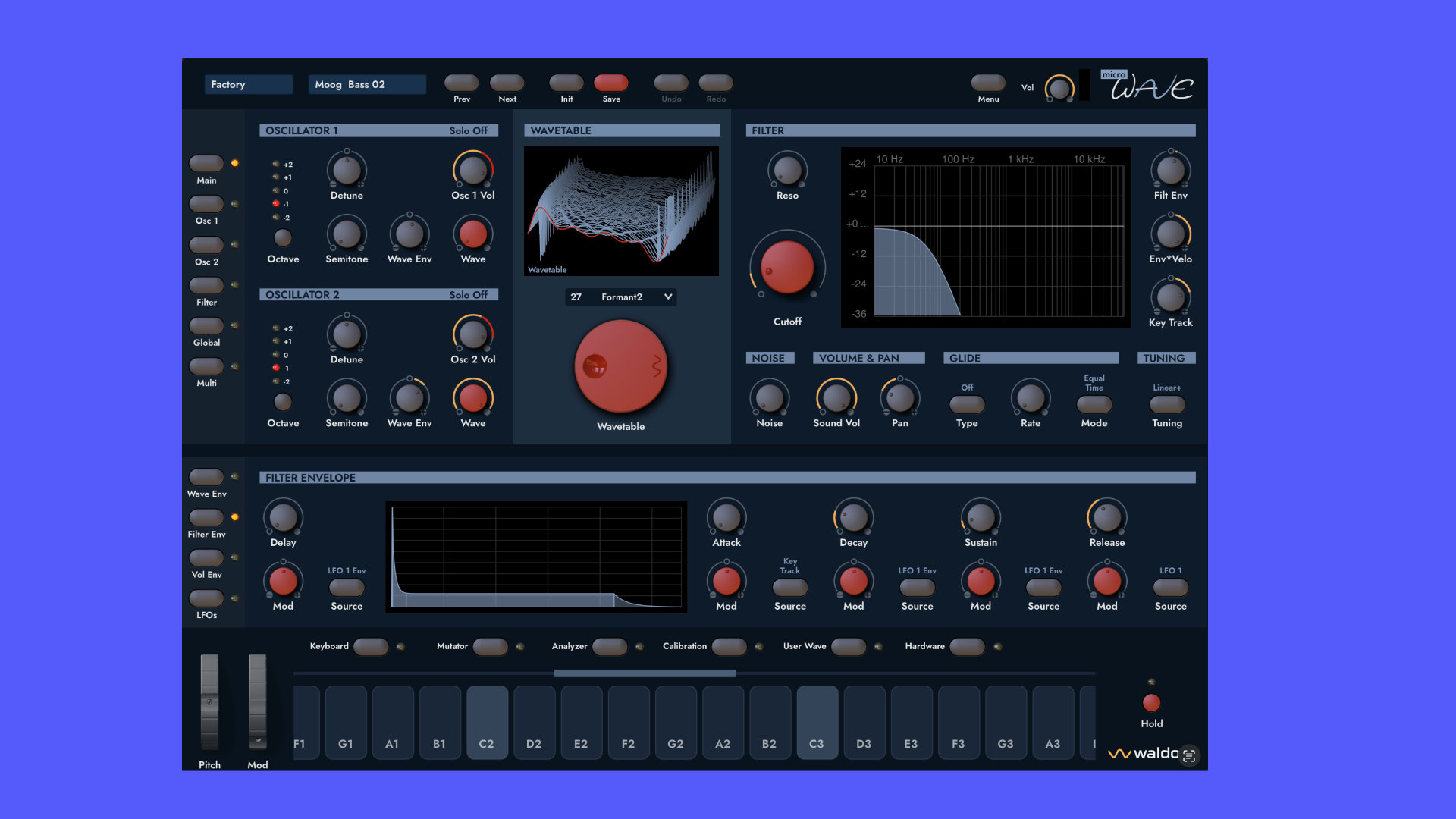This screenshot has width=1456, height=819.
Task: Click Oscillator 2 Semitone knob
Action: 347,397
